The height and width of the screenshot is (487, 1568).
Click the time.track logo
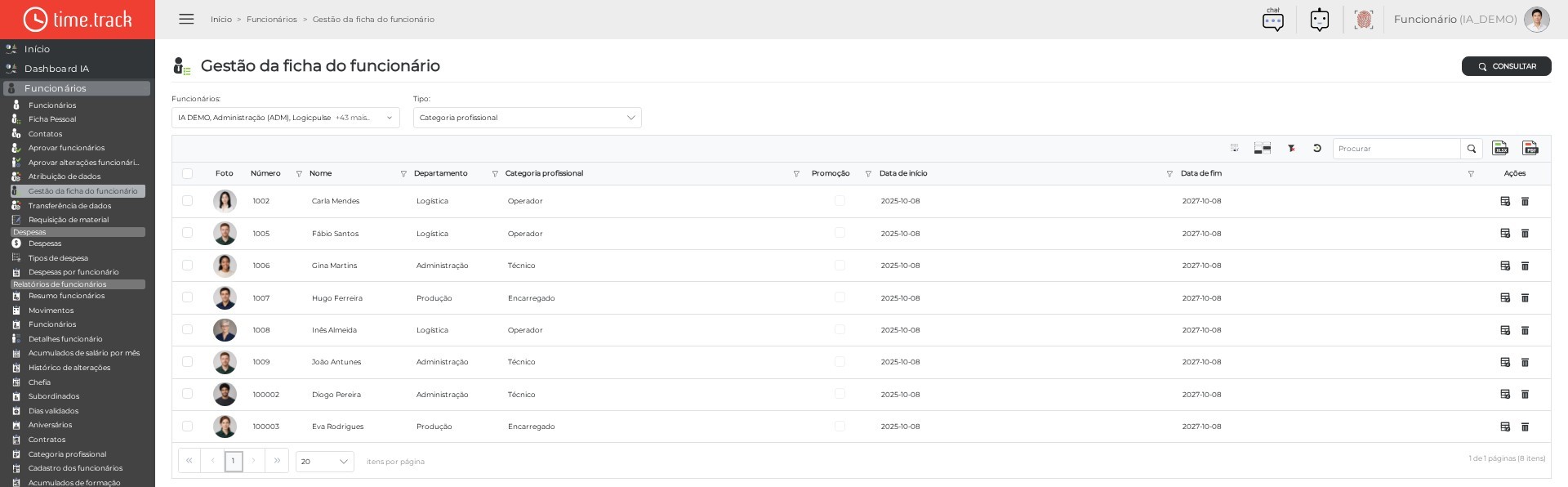78,20
